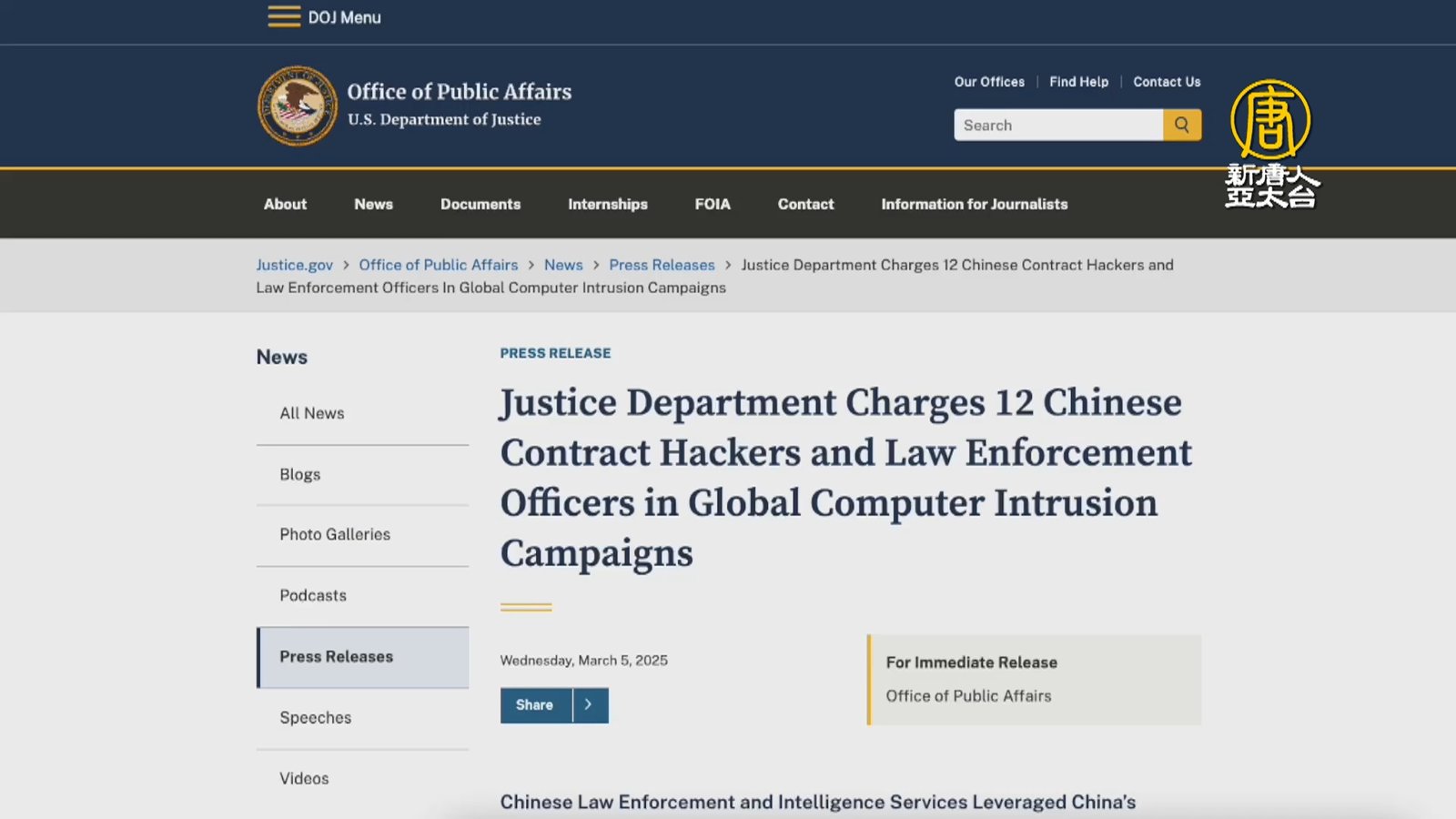
Task: Click the Share button
Action: 535,705
